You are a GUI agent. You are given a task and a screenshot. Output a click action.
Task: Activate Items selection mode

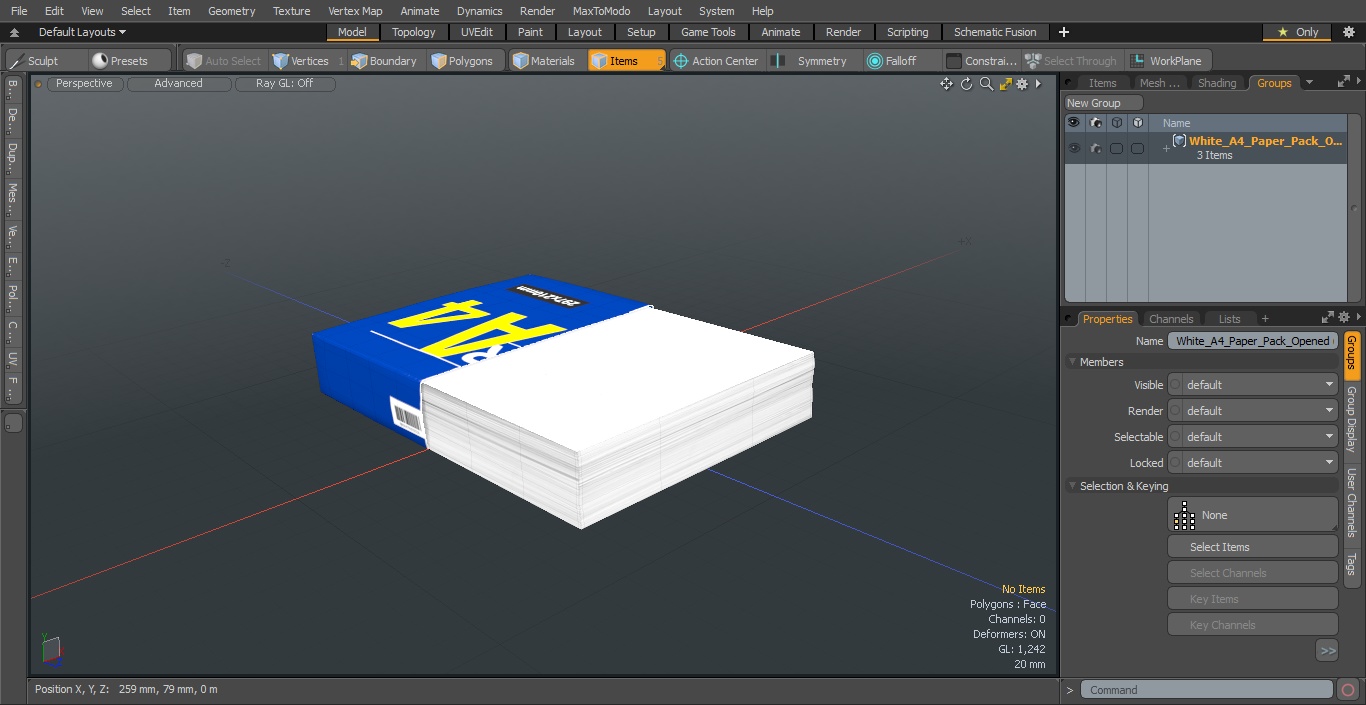pos(626,61)
